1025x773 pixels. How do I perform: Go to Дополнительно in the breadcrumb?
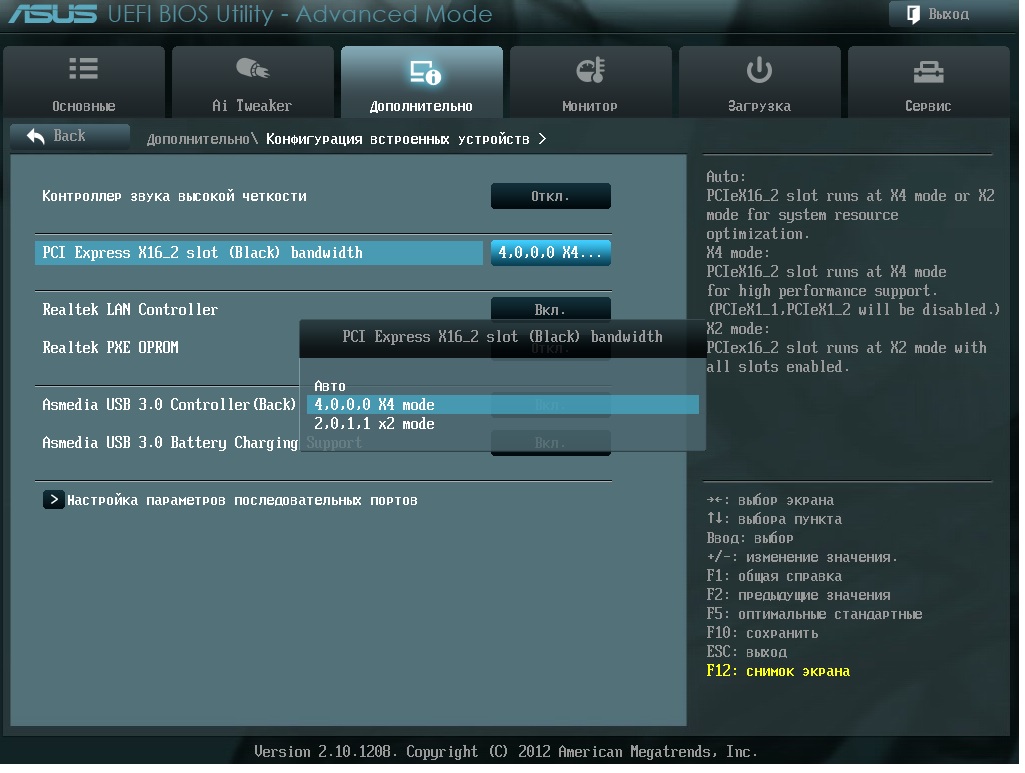tap(198, 139)
